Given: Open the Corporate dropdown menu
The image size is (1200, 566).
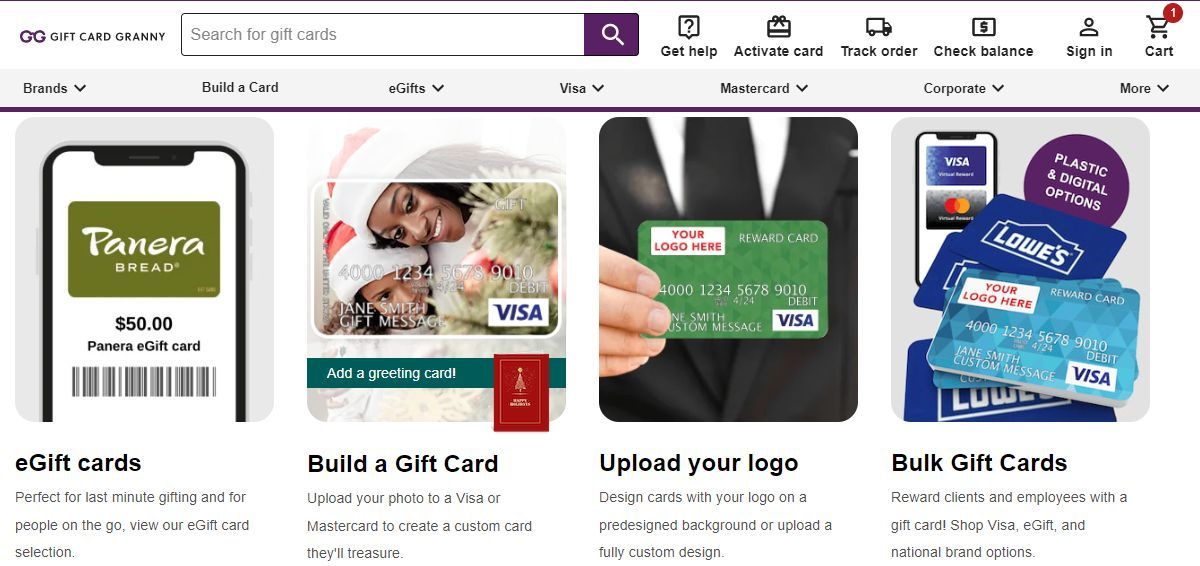Looking at the screenshot, I should [963, 88].
